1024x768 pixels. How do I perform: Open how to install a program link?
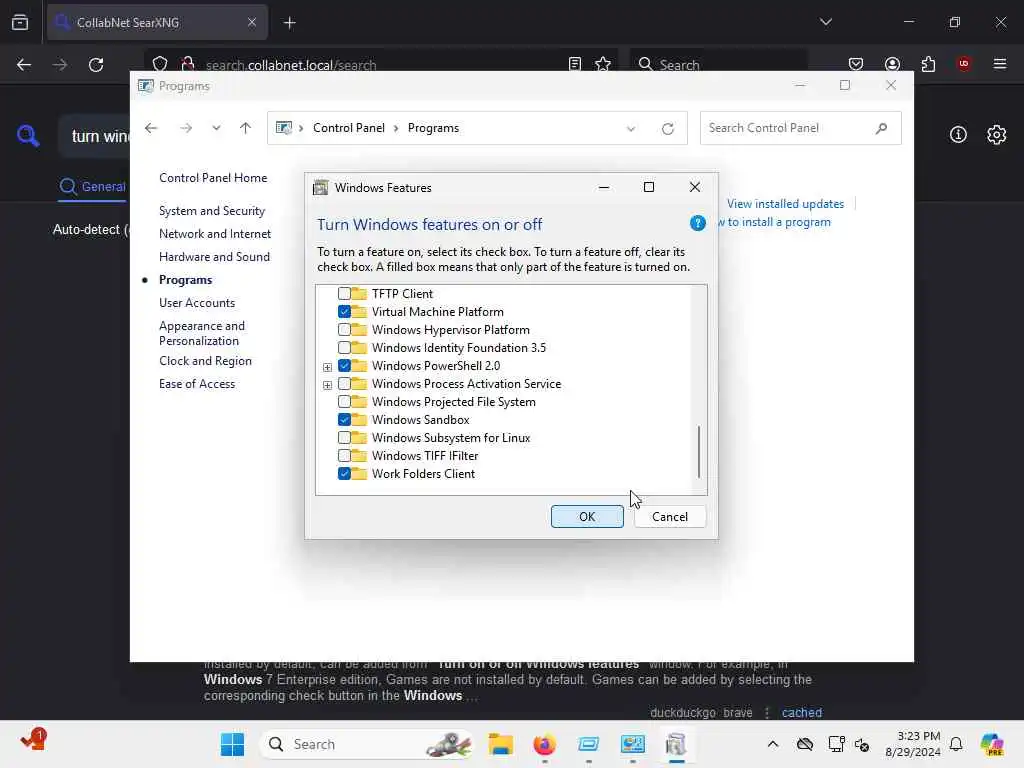[x=775, y=222]
